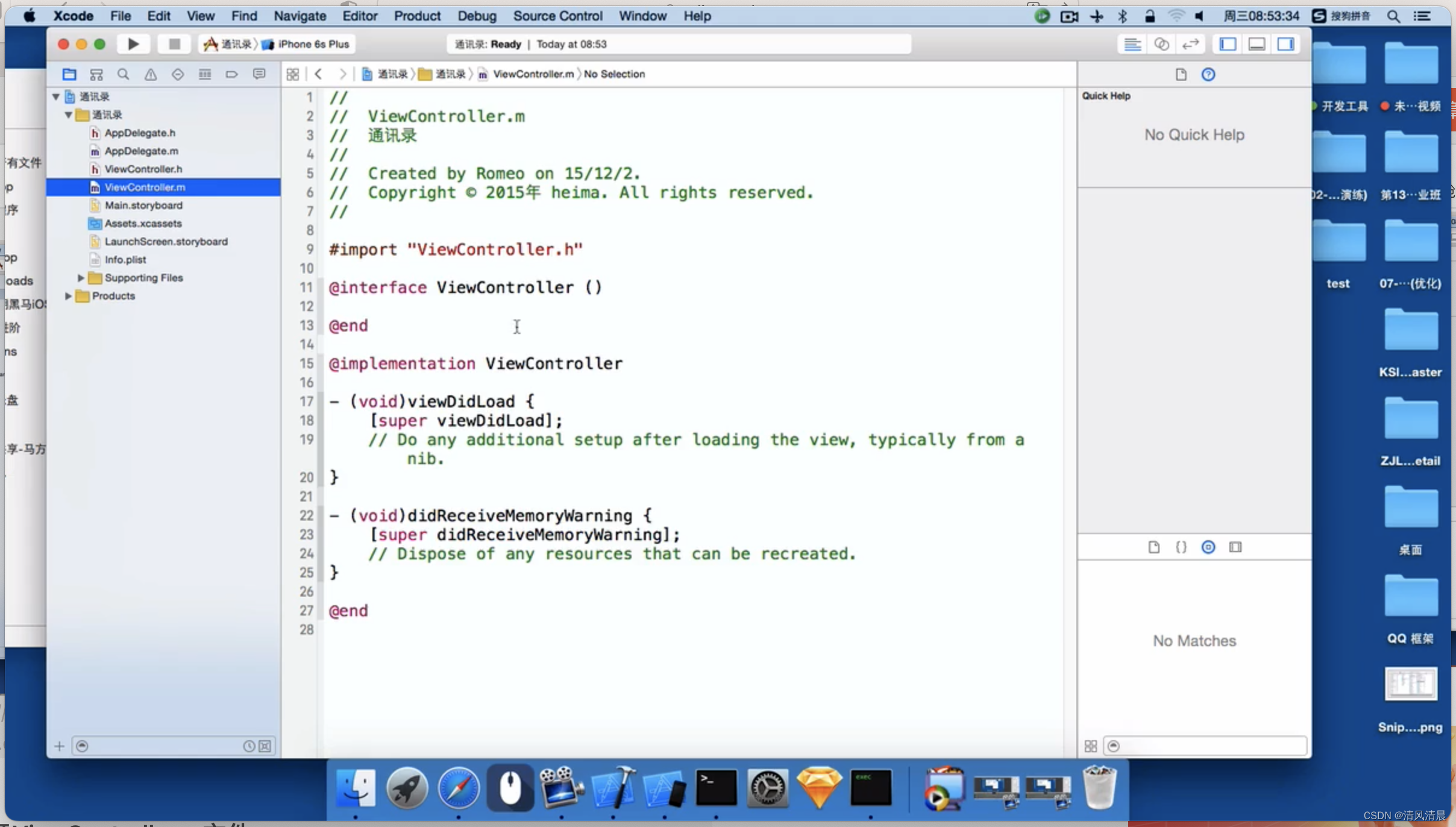Switch to Assistant editor
This screenshot has height=827, width=1456.
pos(1161,44)
